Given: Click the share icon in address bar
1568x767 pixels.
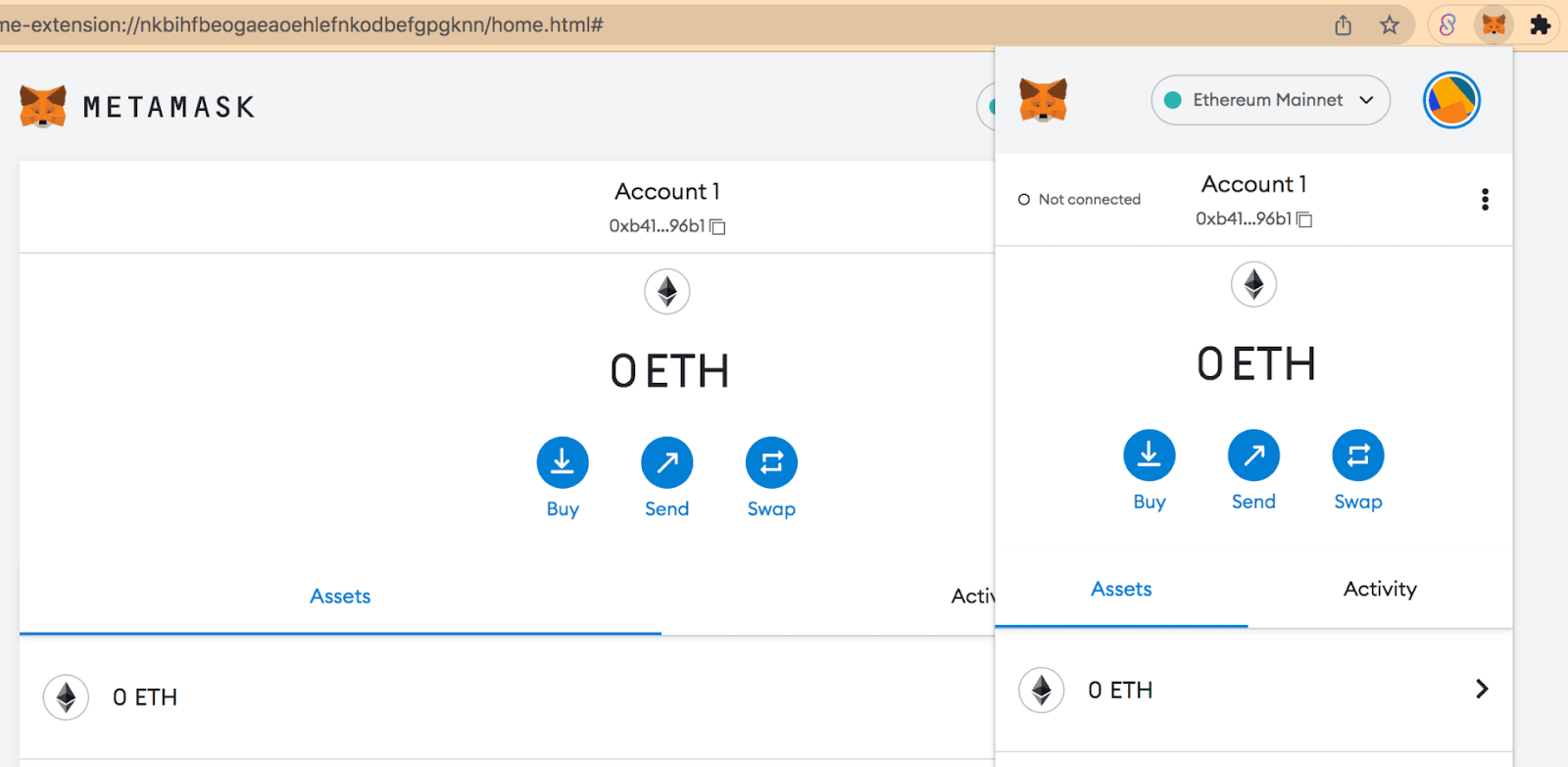Looking at the screenshot, I should click(x=1344, y=25).
